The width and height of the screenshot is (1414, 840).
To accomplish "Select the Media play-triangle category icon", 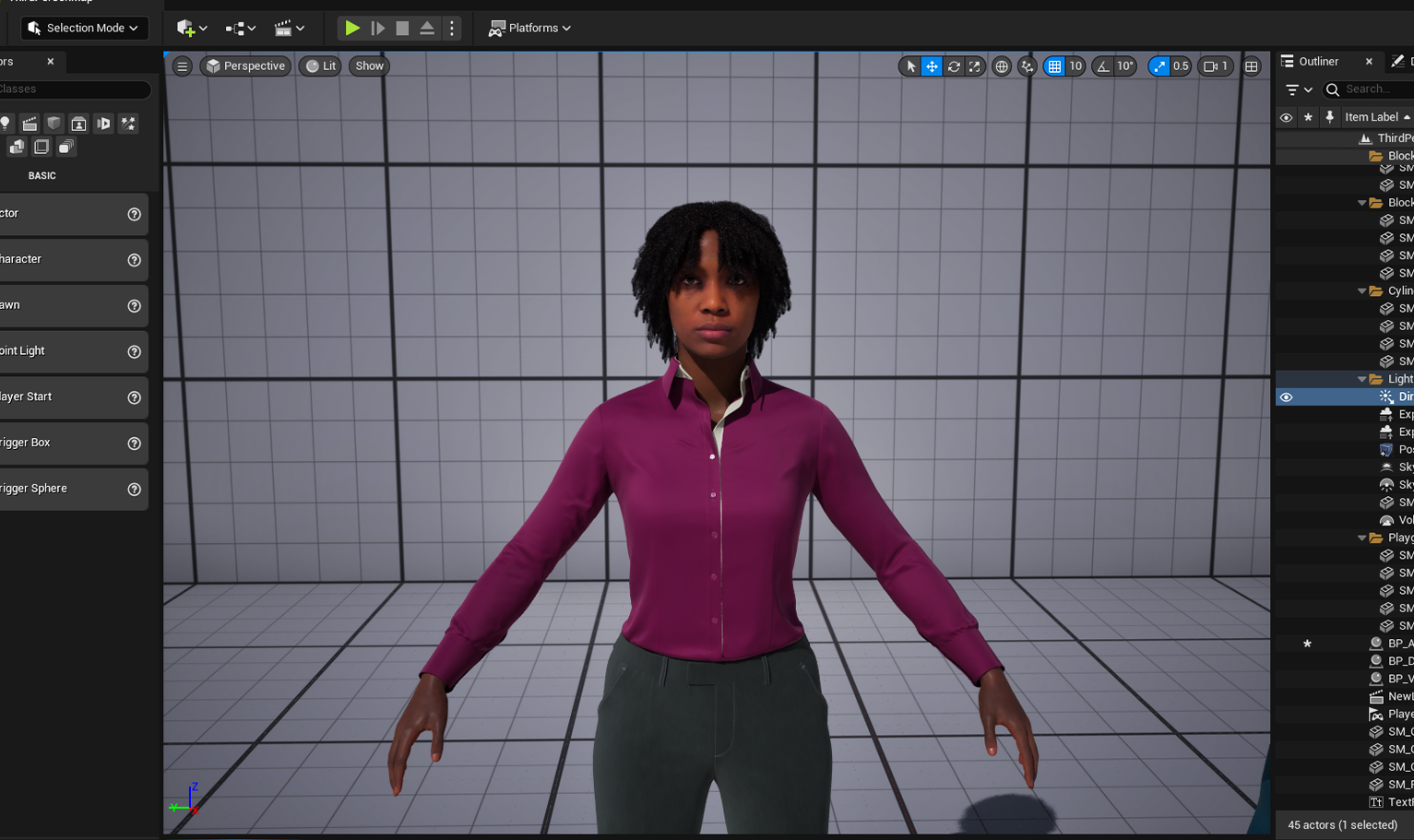I will point(103,123).
